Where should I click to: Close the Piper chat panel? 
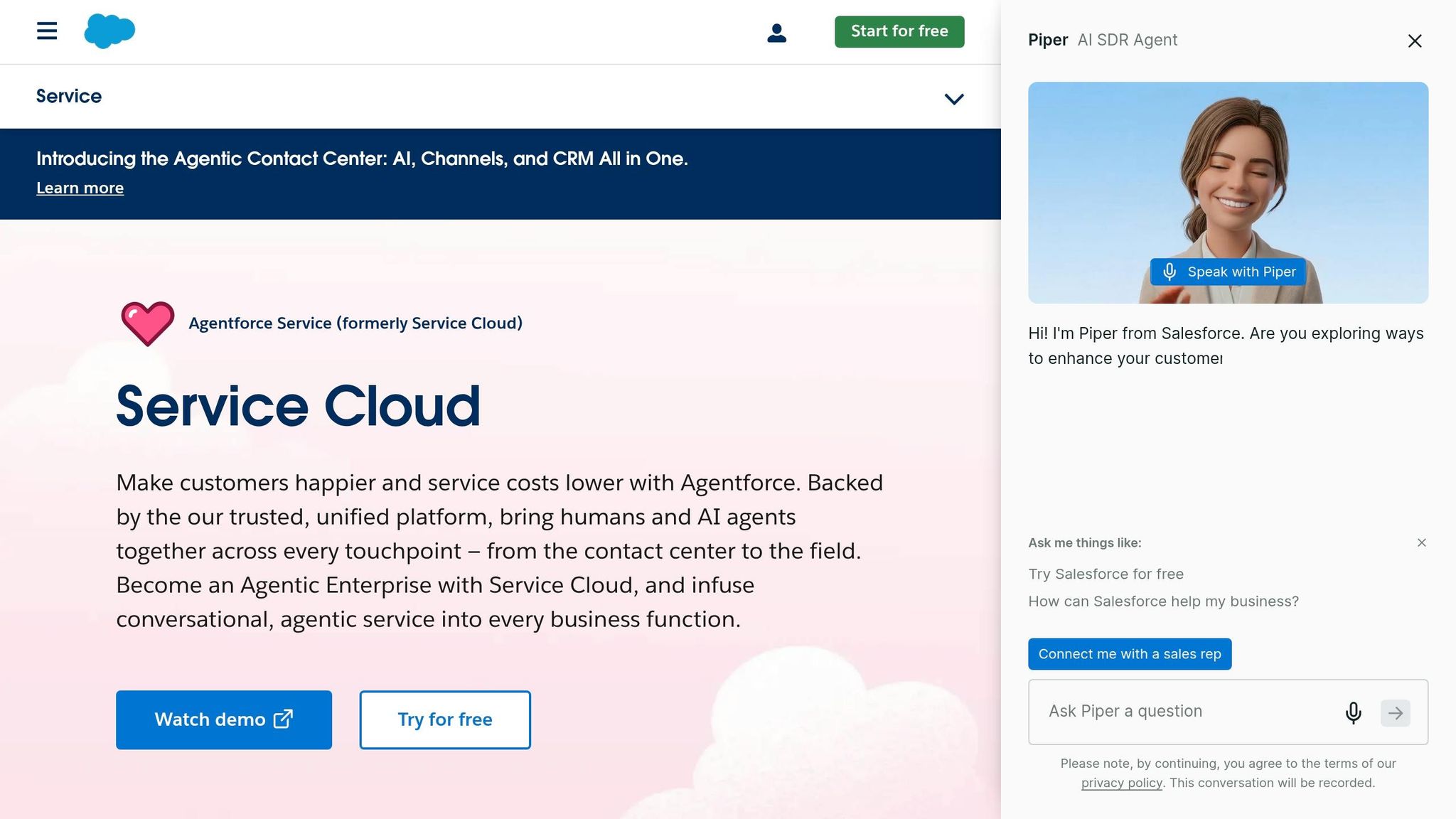[x=1415, y=41]
